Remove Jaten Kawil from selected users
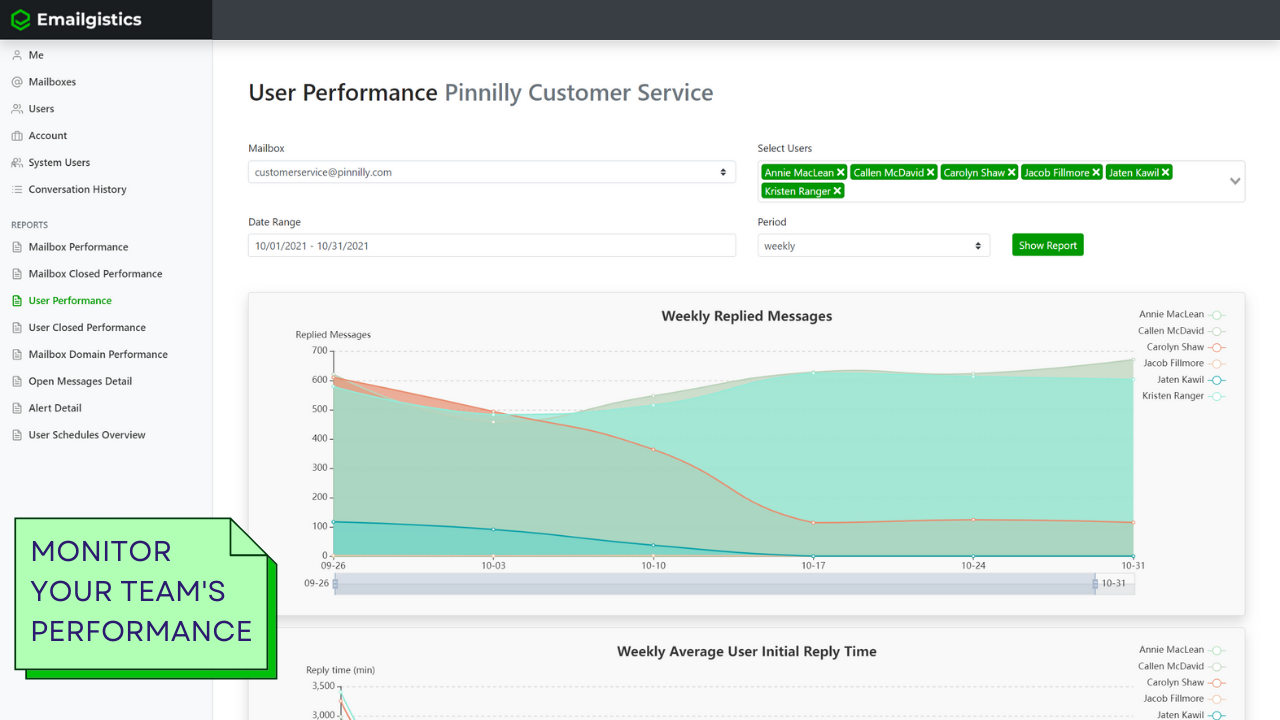1280x720 pixels. (1166, 172)
